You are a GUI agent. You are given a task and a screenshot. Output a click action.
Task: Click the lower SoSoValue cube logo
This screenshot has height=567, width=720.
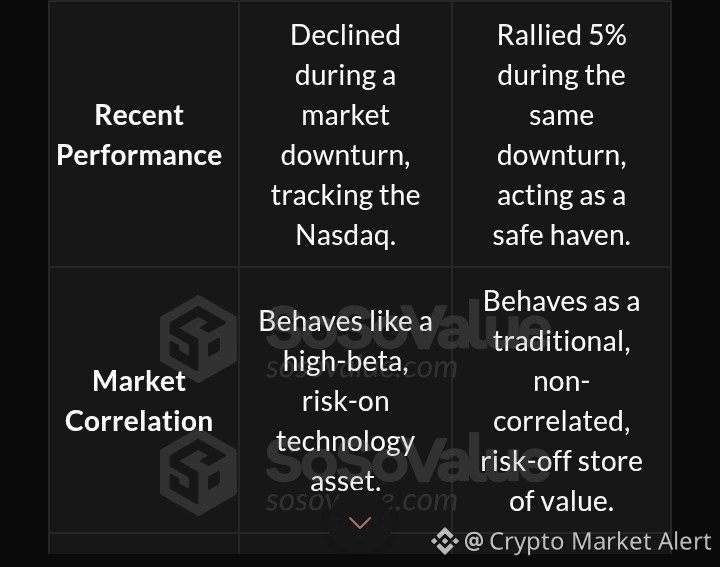pos(199,474)
